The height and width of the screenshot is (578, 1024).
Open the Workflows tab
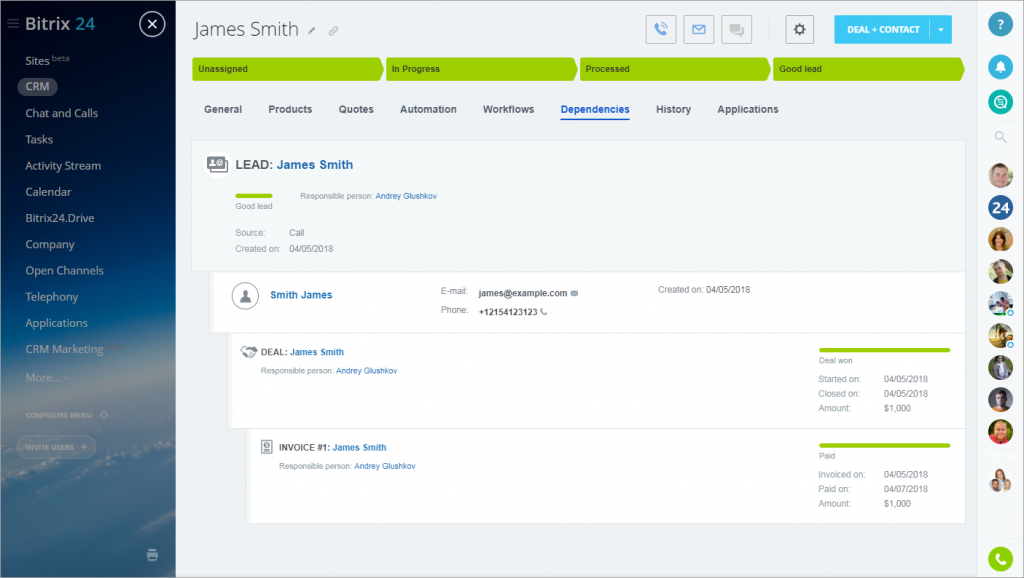click(508, 110)
